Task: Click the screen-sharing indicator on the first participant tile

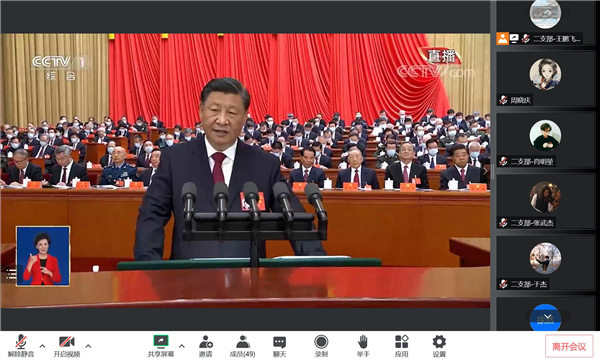Action: [514, 39]
